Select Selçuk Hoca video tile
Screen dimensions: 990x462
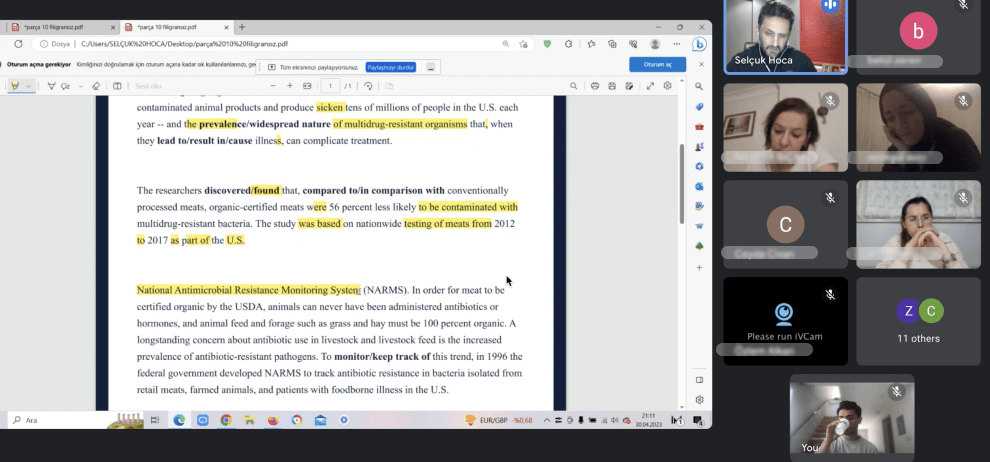click(785, 37)
